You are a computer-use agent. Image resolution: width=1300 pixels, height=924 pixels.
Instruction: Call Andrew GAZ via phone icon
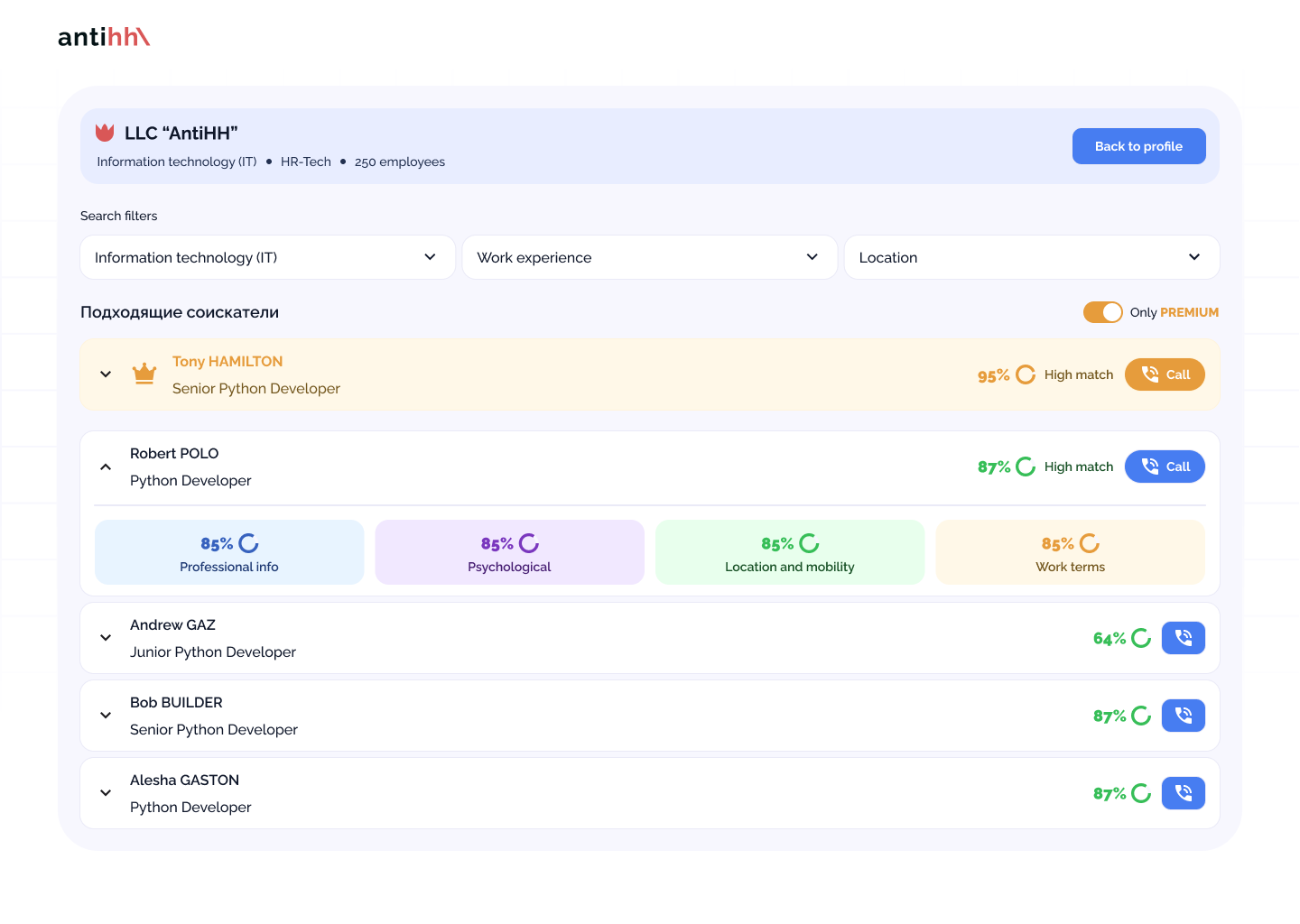[1183, 638]
